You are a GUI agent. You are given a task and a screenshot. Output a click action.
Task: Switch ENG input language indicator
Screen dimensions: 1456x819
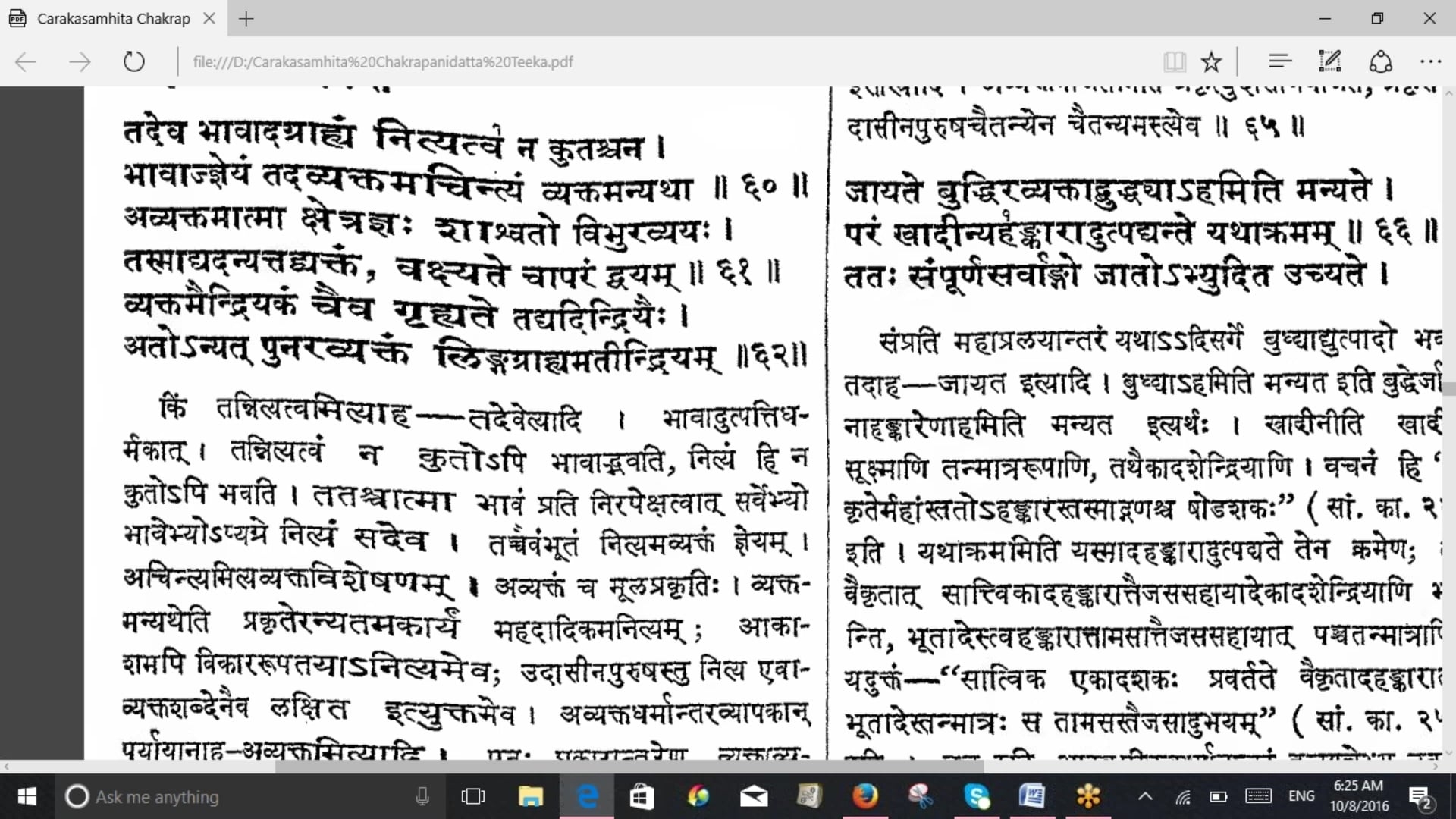click(1301, 796)
